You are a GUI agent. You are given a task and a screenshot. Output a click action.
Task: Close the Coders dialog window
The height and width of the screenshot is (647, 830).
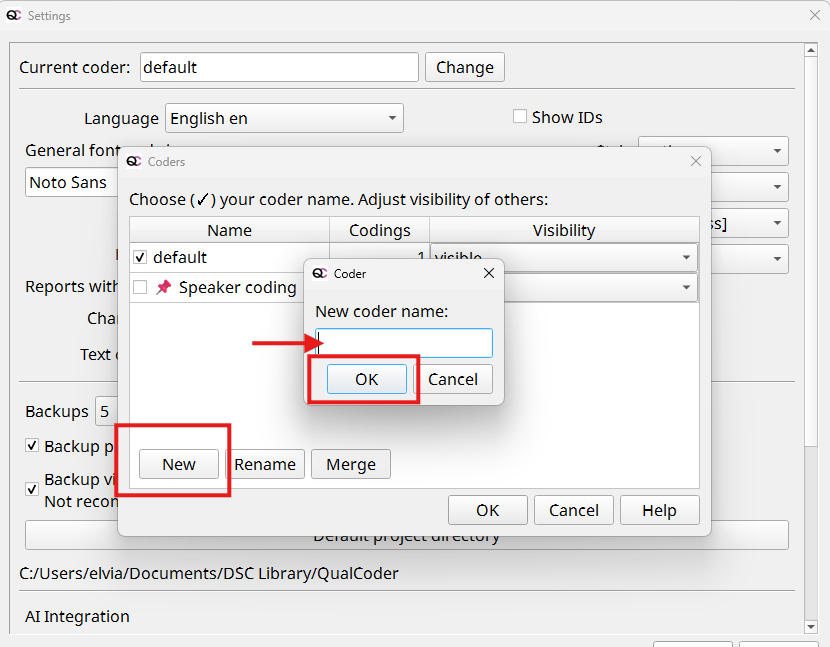(696, 161)
